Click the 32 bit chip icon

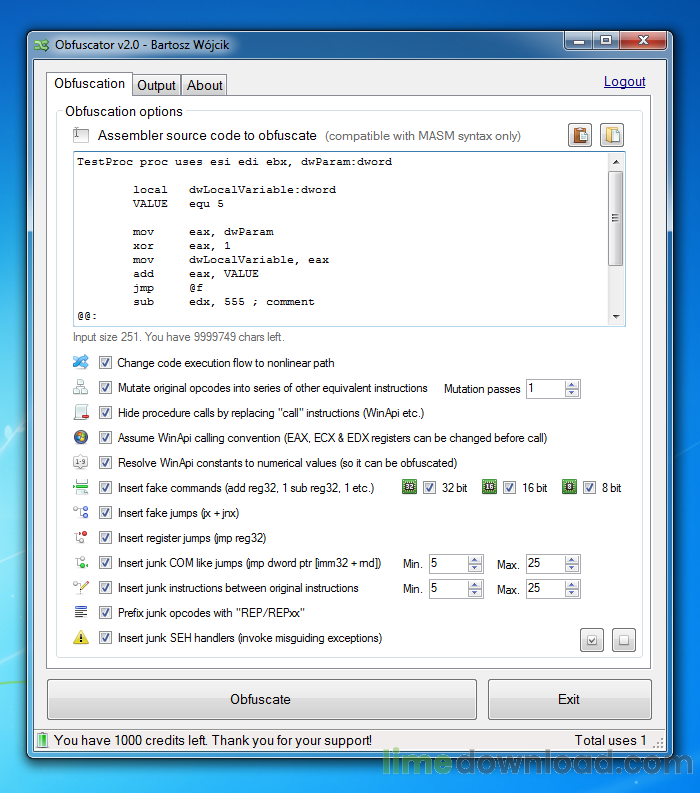pos(409,488)
